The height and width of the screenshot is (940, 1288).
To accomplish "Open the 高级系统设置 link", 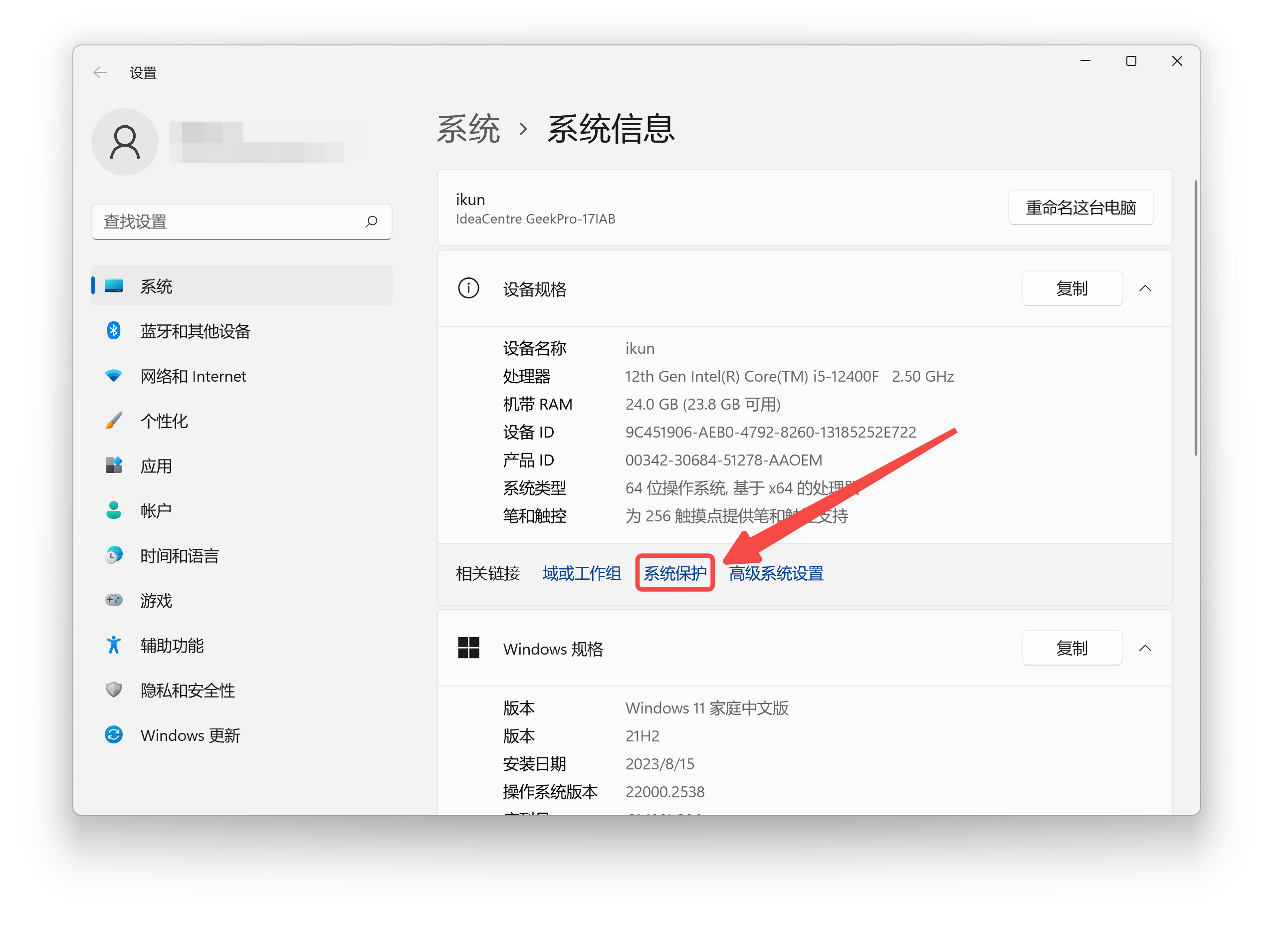I will (776, 574).
